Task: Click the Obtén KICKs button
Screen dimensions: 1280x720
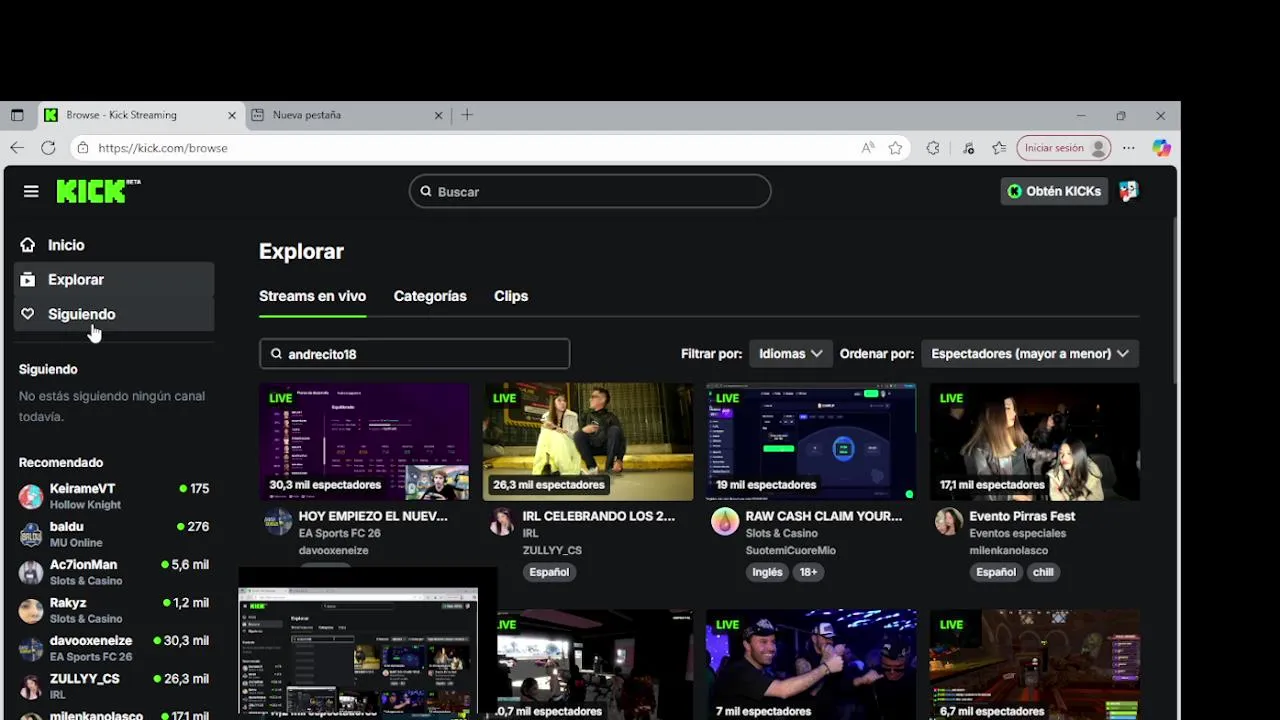Action: 1054,191
